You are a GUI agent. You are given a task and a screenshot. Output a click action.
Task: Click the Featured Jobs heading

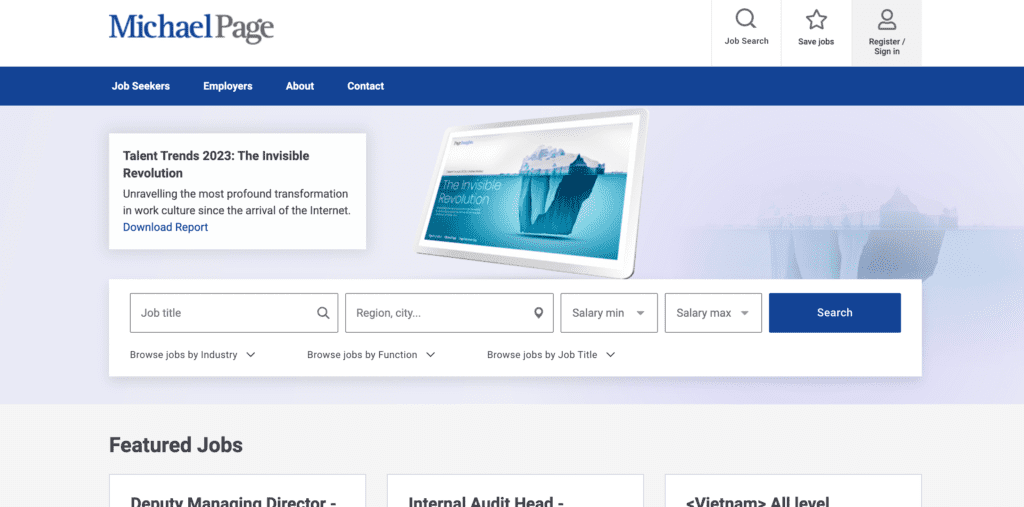(x=176, y=446)
